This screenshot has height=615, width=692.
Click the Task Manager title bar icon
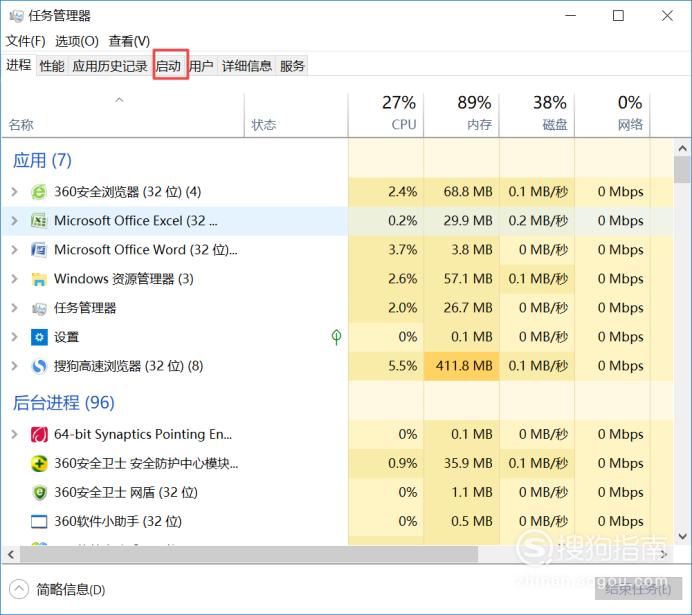tap(16, 16)
